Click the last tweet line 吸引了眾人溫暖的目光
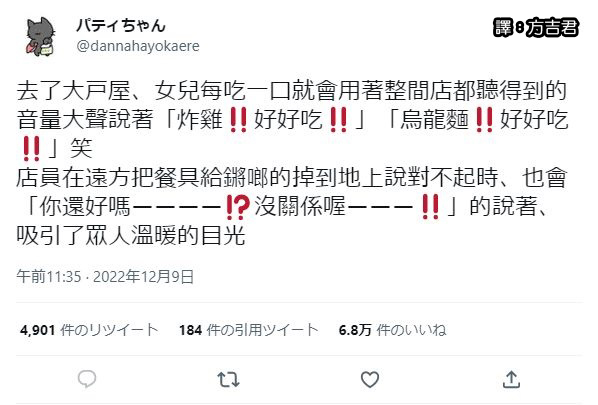This screenshot has width=598, height=405. (131, 235)
